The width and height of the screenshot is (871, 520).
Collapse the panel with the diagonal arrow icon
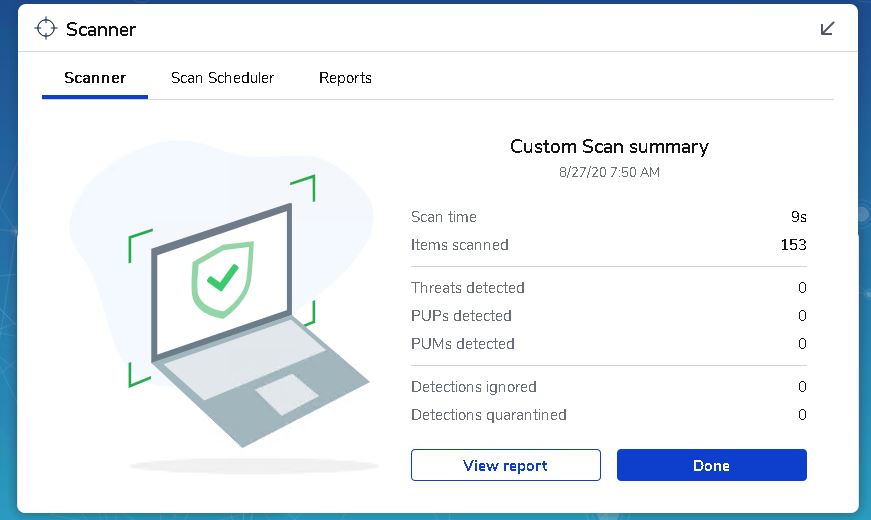coord(827,28)
